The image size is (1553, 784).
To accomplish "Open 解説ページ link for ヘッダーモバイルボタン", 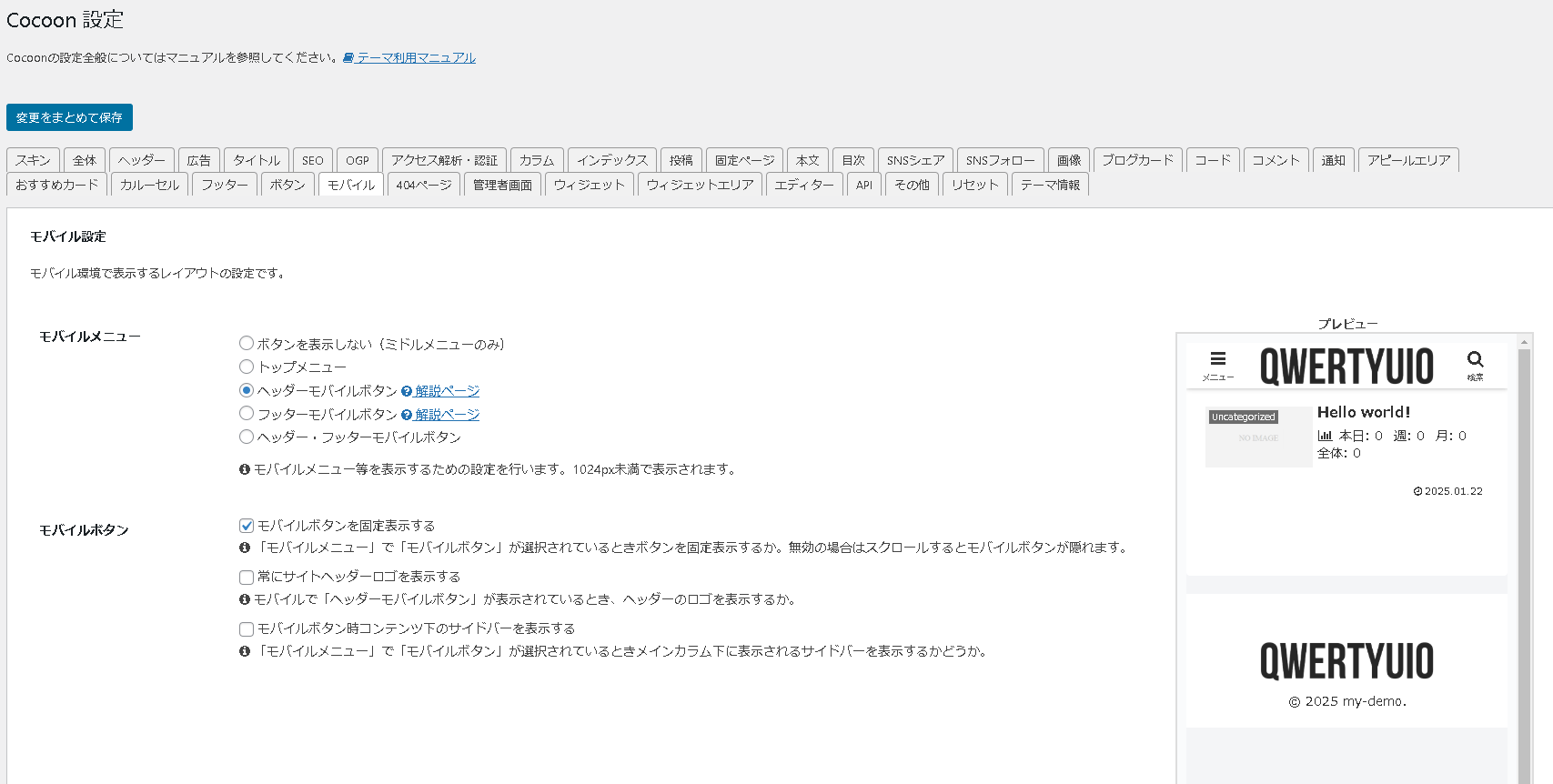I will coord(447,391).
